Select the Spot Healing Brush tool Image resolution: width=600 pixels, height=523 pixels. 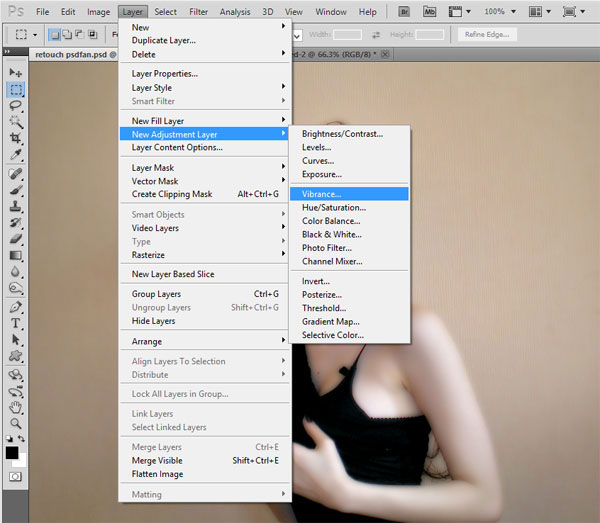15,174
